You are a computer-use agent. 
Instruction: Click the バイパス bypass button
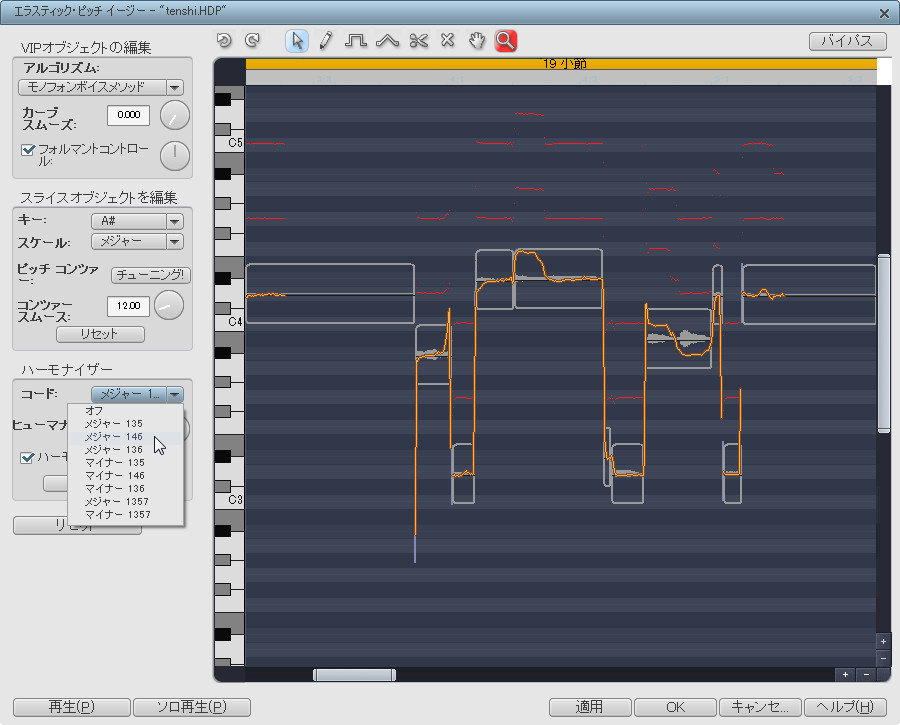click(848, 41)
